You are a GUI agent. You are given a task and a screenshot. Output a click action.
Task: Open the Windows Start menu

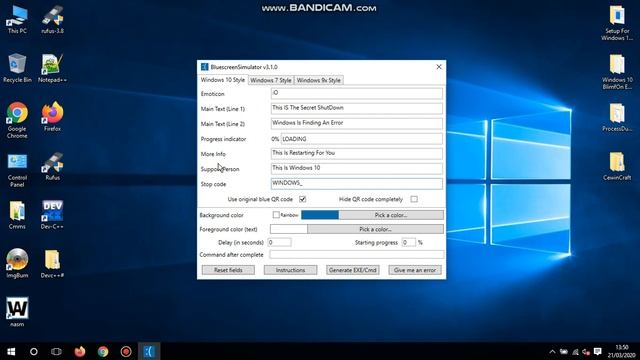pyautogui.click(x=11, y=351)
